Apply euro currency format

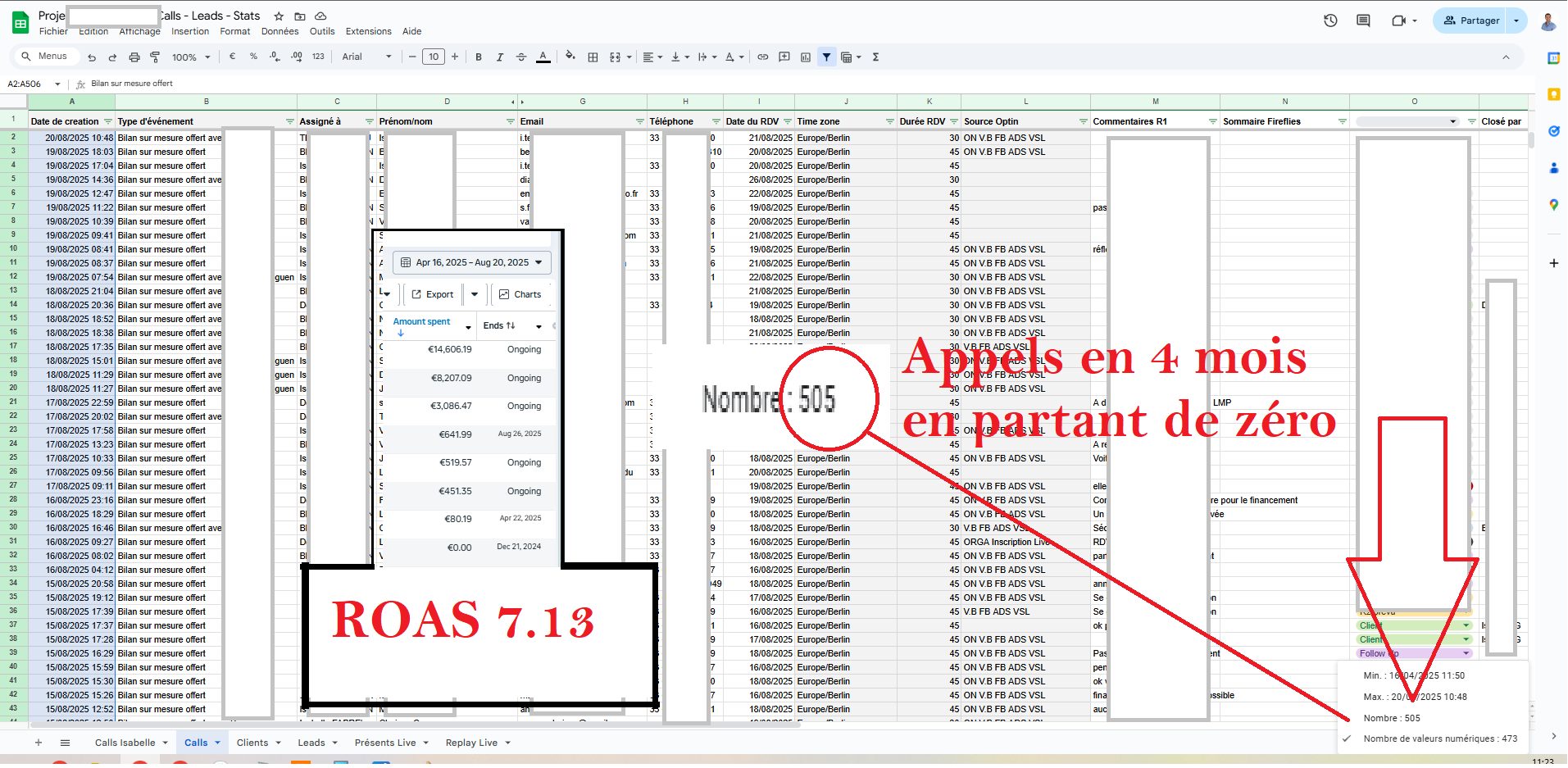233,57
